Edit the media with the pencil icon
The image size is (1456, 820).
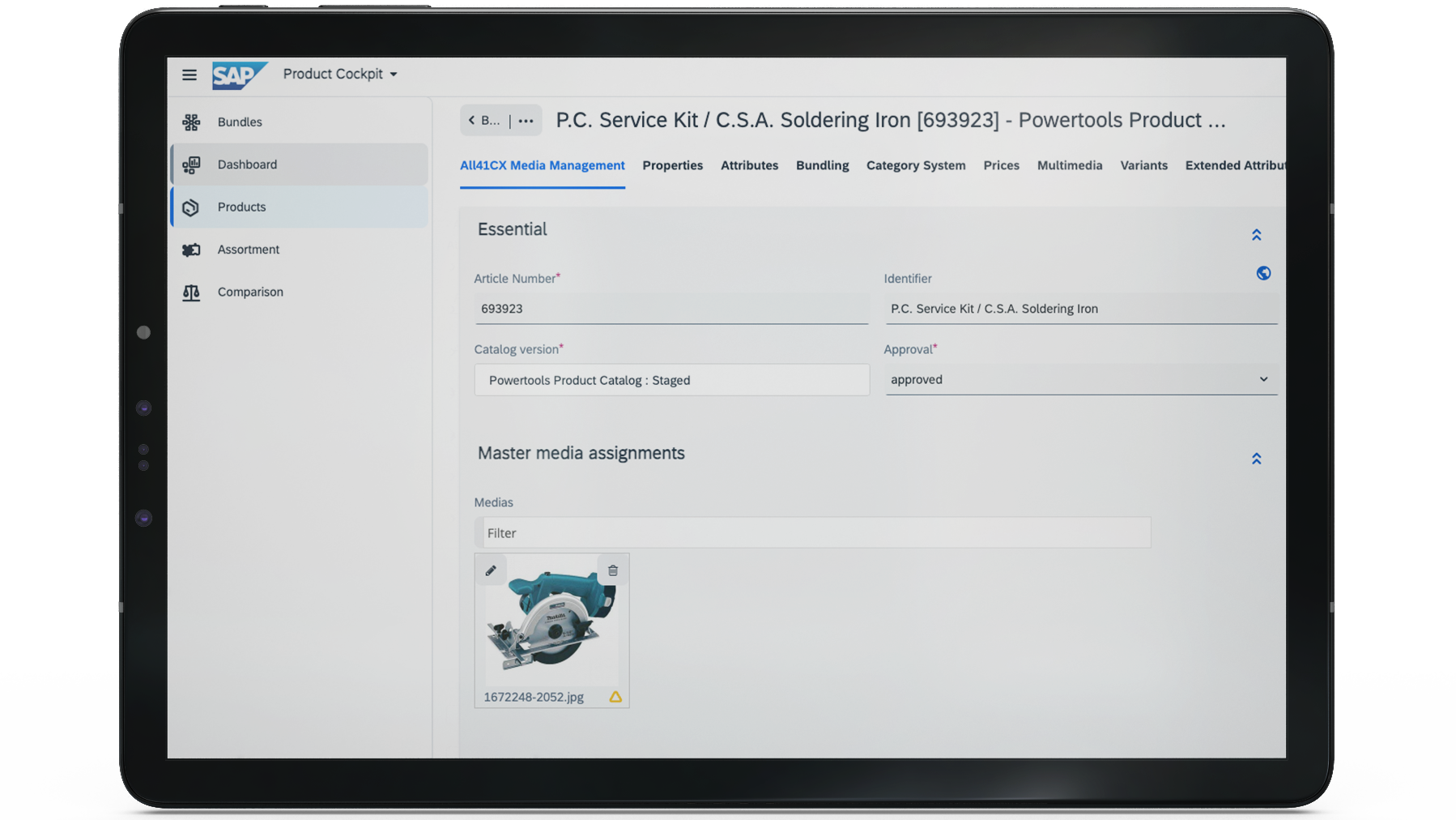click(x=491, y=570)
